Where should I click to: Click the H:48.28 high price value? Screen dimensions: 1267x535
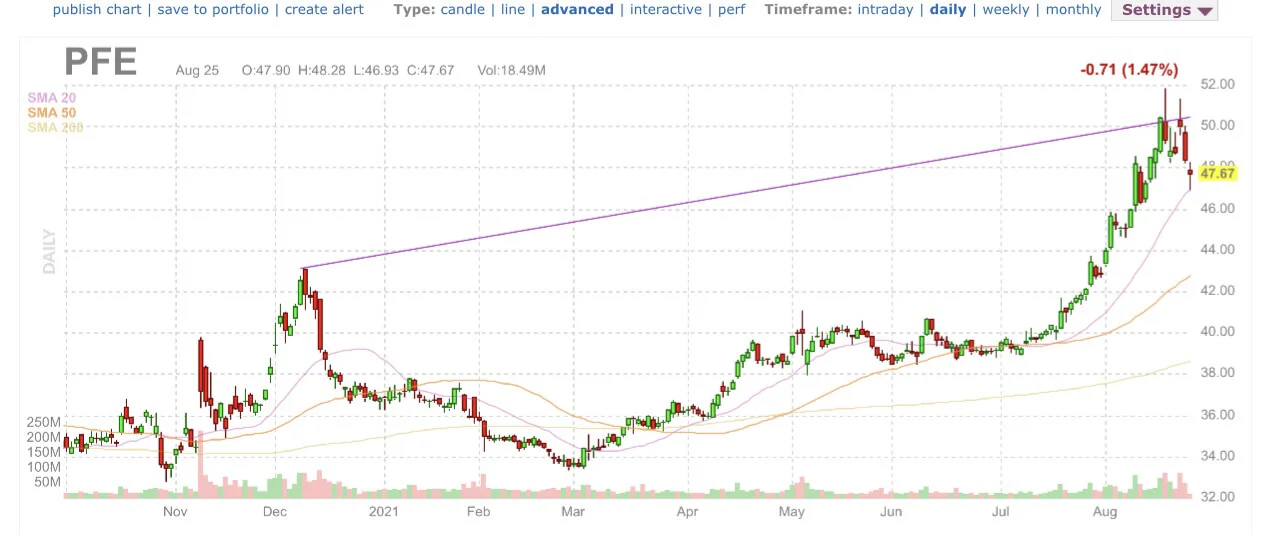(x=321, y=70)
